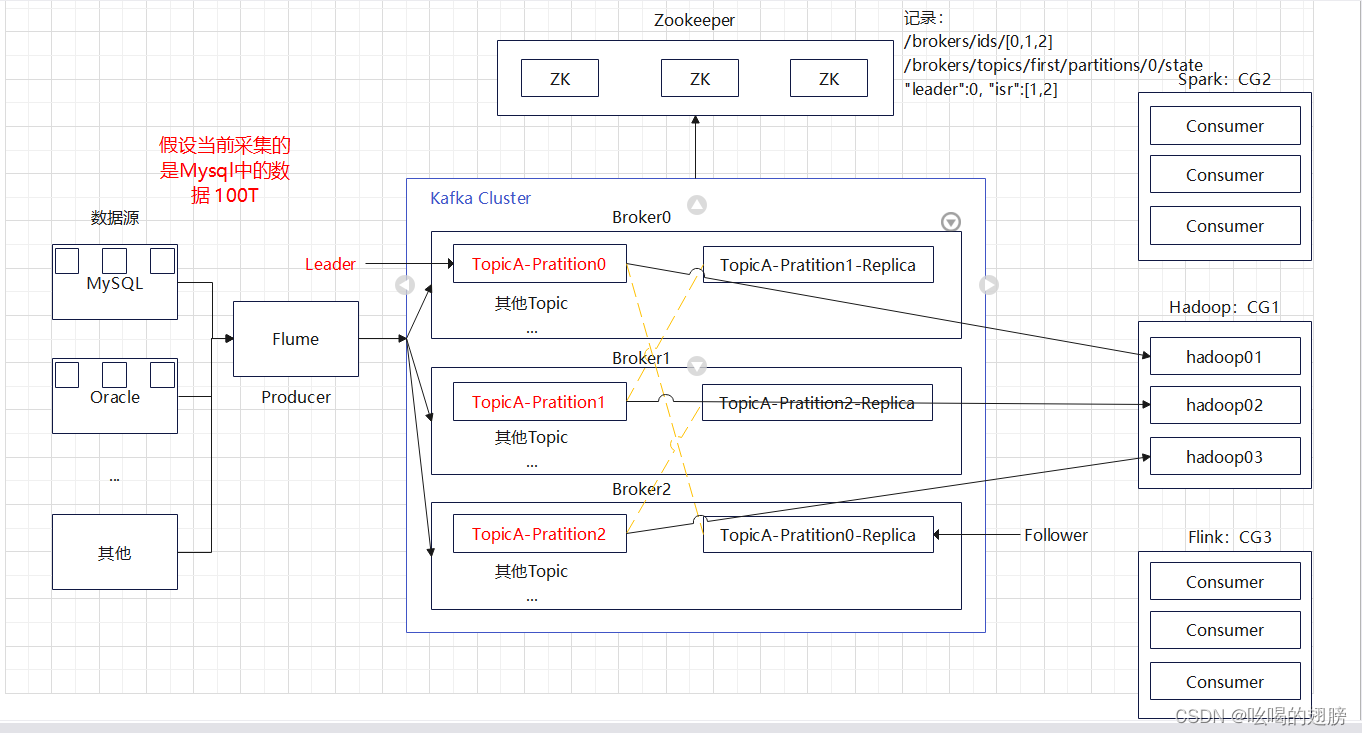This screenshot has height=735, width=1362.
Task: Click the Oracle data source box
Action: (x=115, y=396)
